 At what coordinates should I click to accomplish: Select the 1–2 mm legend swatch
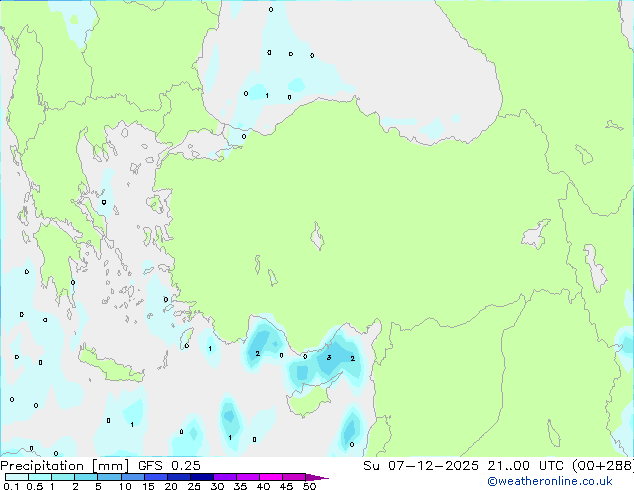click(x=63, y=477)
